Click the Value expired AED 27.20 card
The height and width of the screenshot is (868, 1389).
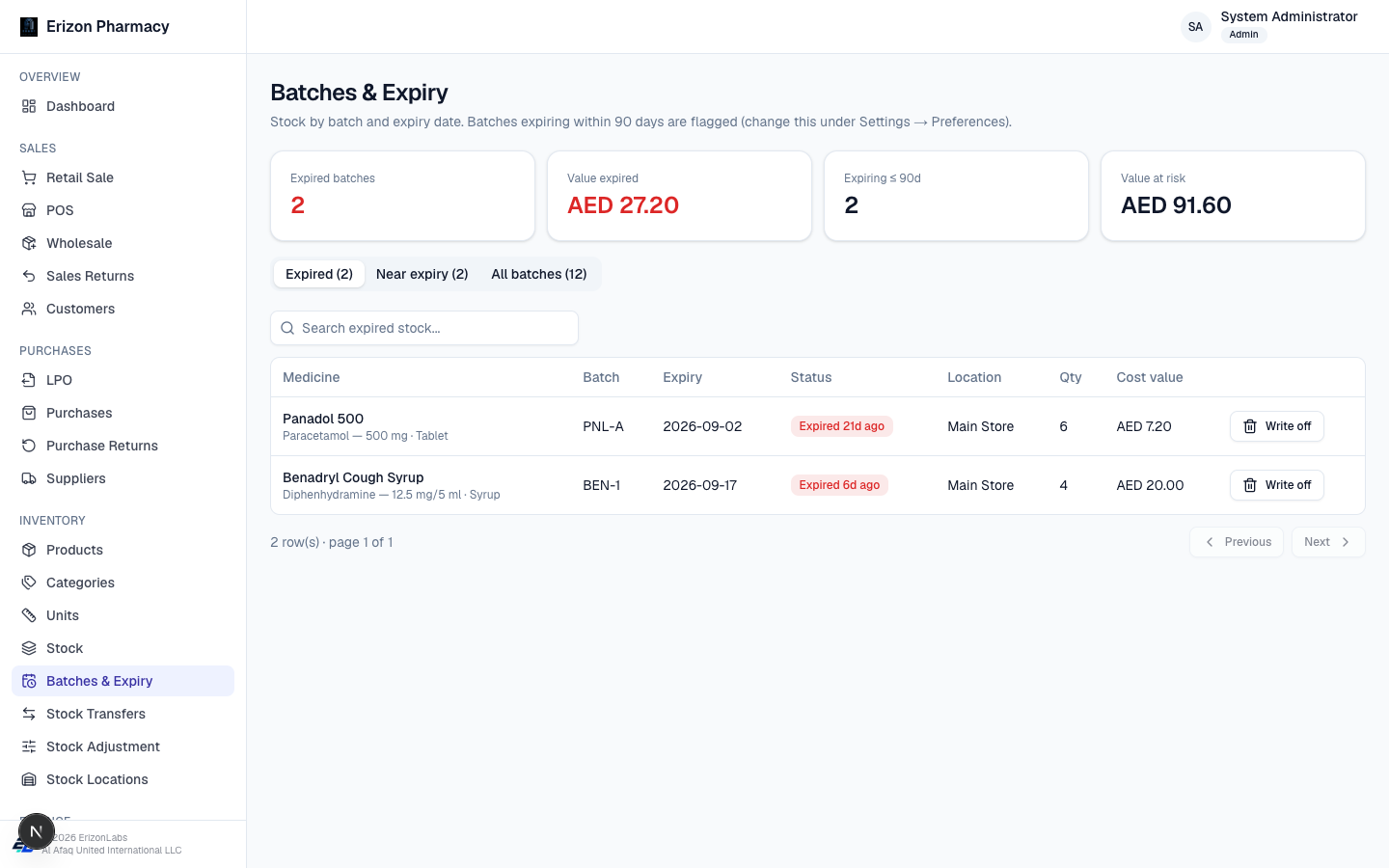point(679,196)
